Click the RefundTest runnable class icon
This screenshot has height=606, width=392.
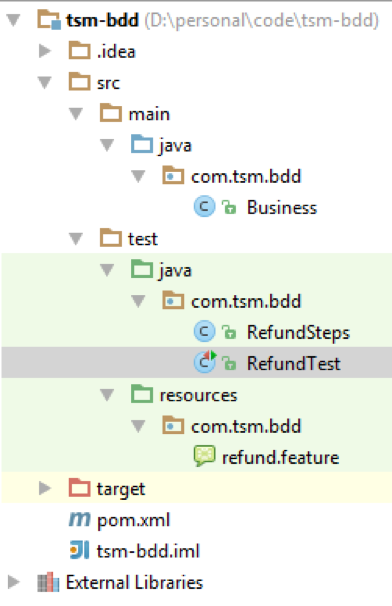(x=205, y=362)
